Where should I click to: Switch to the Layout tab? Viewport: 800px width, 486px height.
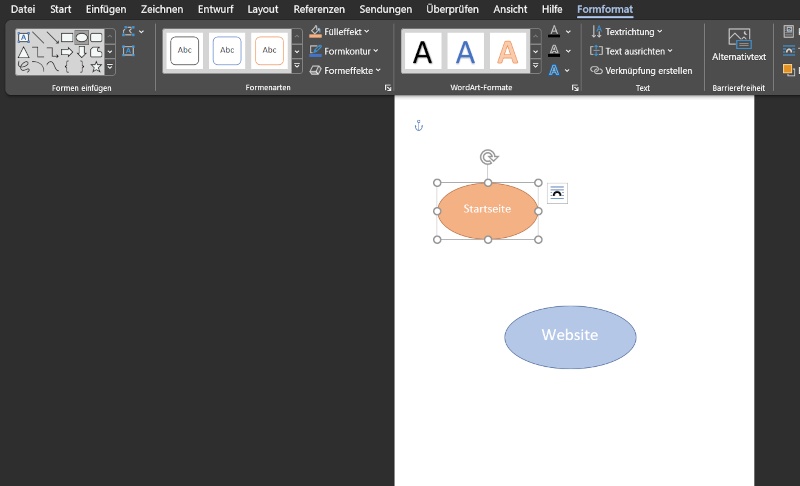(x=263, y=9)
